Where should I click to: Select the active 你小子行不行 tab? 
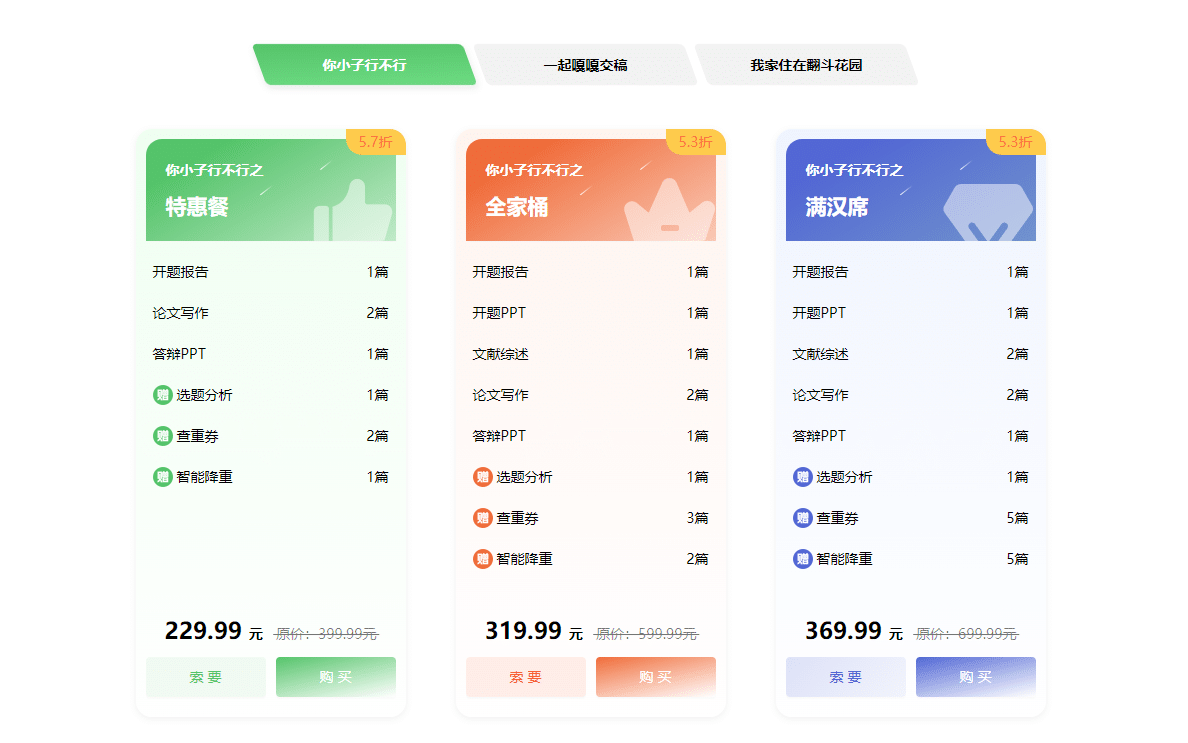[x=365, y=64]
